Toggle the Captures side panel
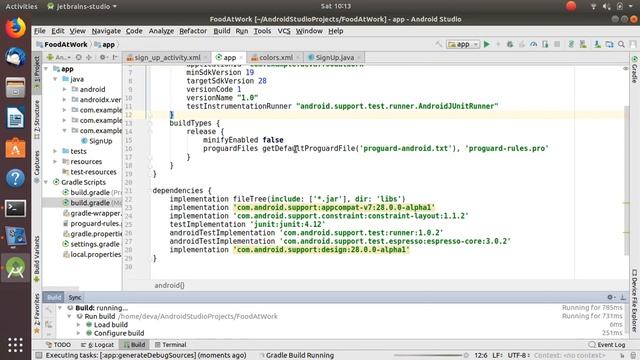The height and width of the screenshot is (360, 640). coord(37,166)
